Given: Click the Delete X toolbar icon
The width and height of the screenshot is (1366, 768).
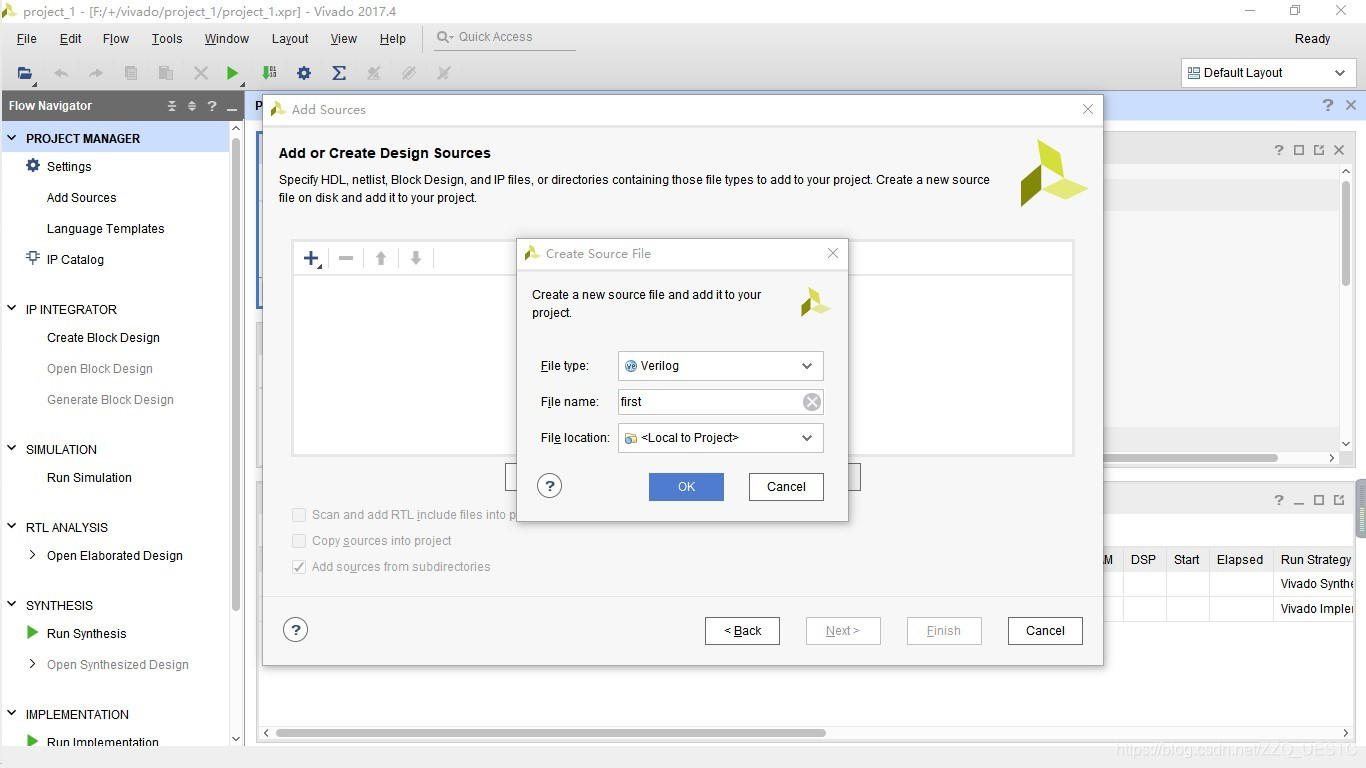Looking at the screenshot, I should 201,73.
